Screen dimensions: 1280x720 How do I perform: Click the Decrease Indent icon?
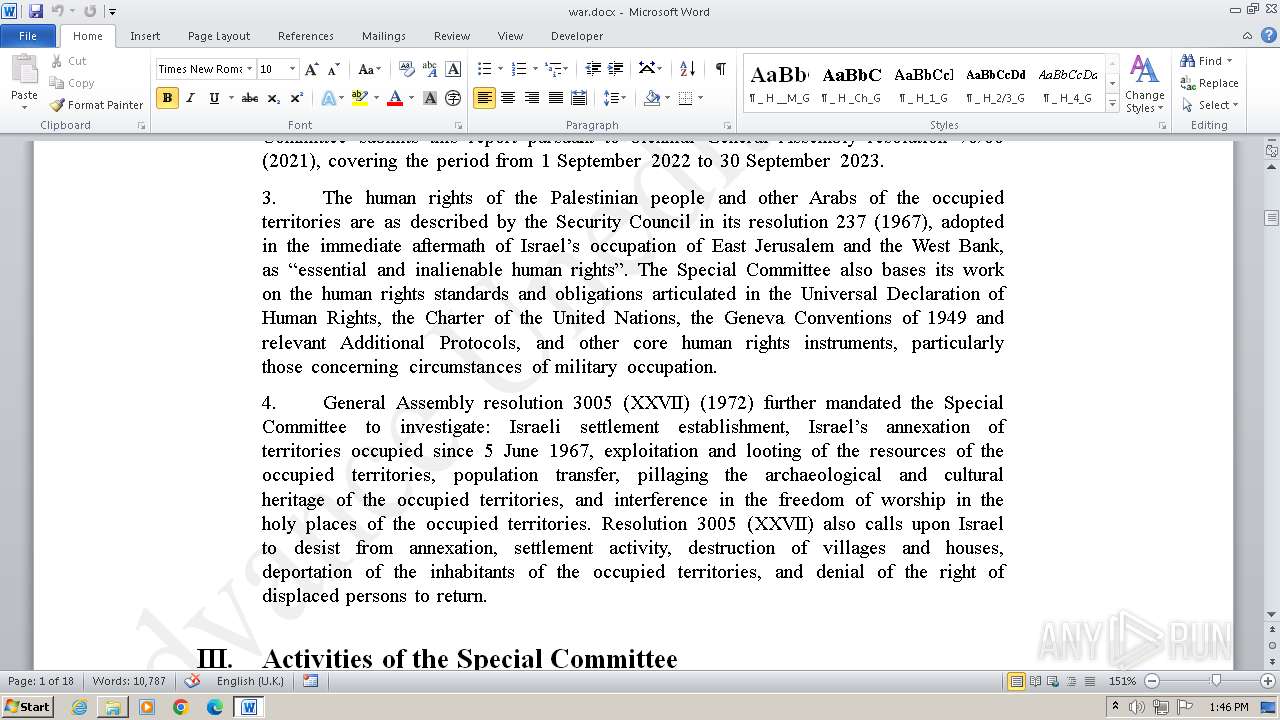click(x=593, y=69)
